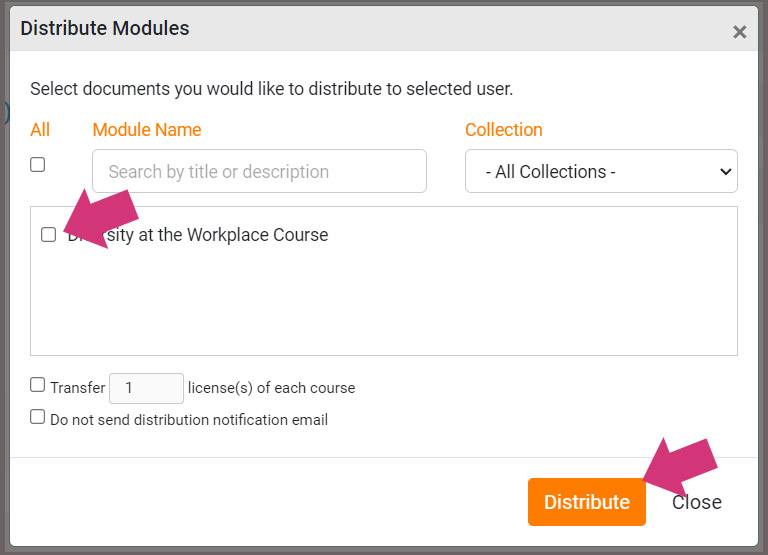Click the orange All column header
The image size is (768, 555).
pyautogui.click(x=40, y=130)
